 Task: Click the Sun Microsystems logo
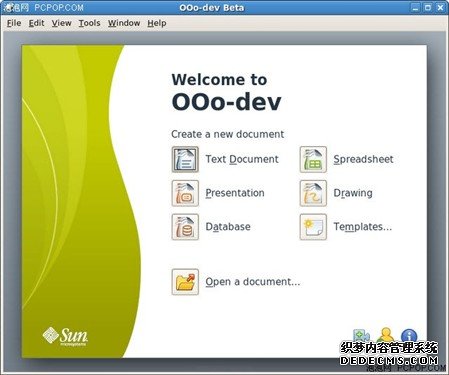[x=65, y=336]
